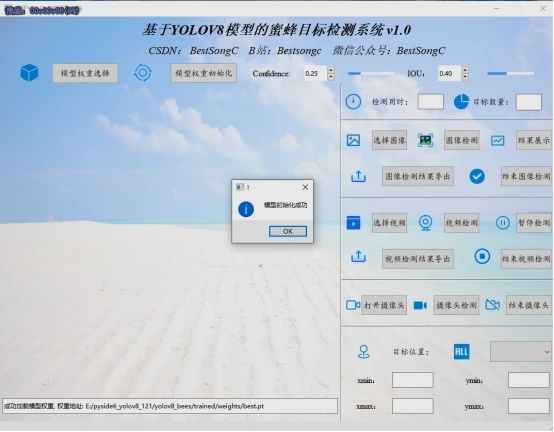Close the message dialog with X
554x432 pixels.
pyautogui.click(x=305, y=187)
